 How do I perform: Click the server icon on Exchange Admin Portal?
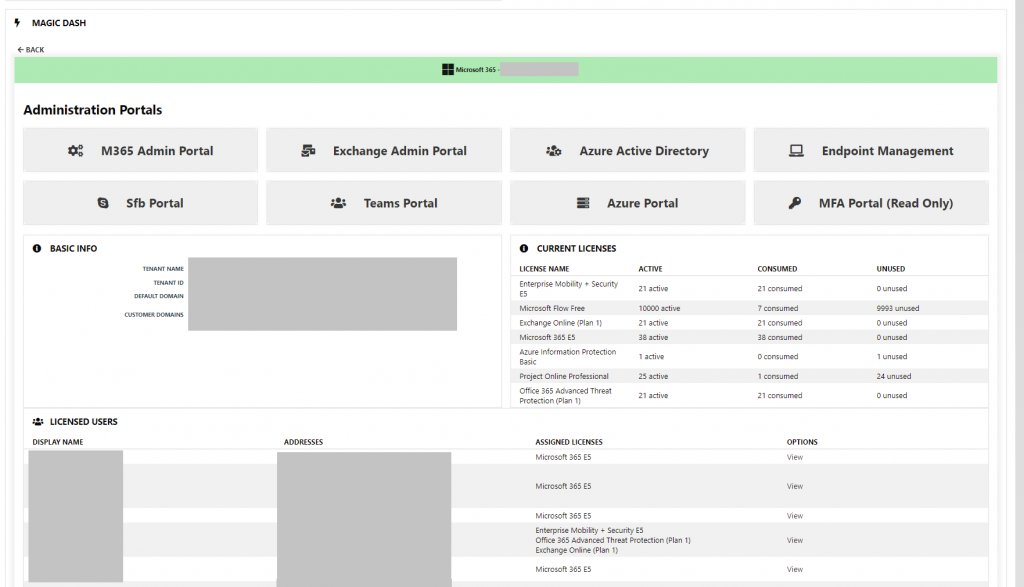pos(308,151)
